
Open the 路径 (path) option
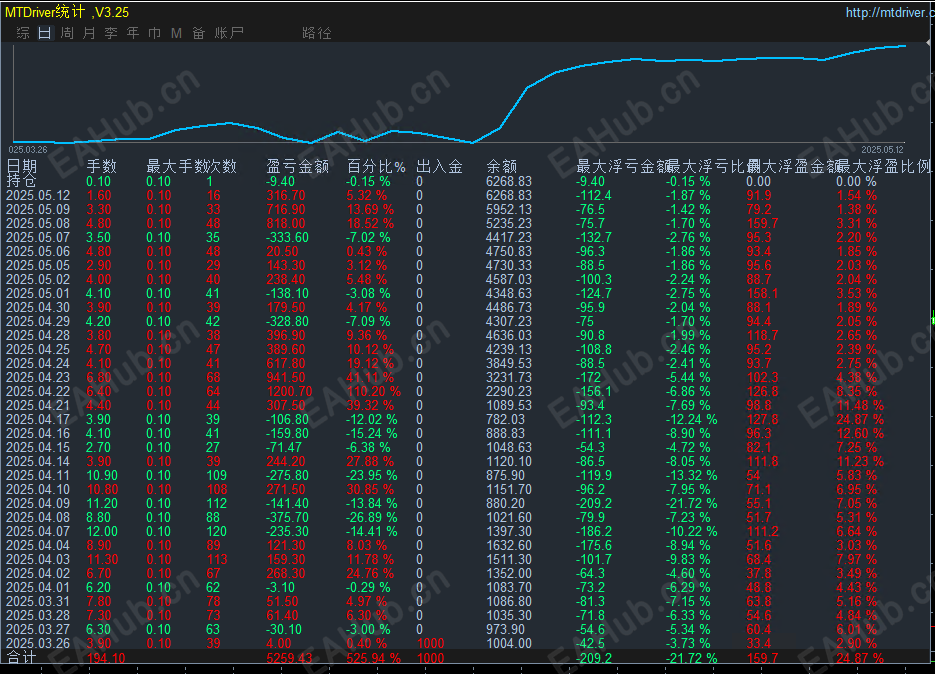(x=316, y=33)
